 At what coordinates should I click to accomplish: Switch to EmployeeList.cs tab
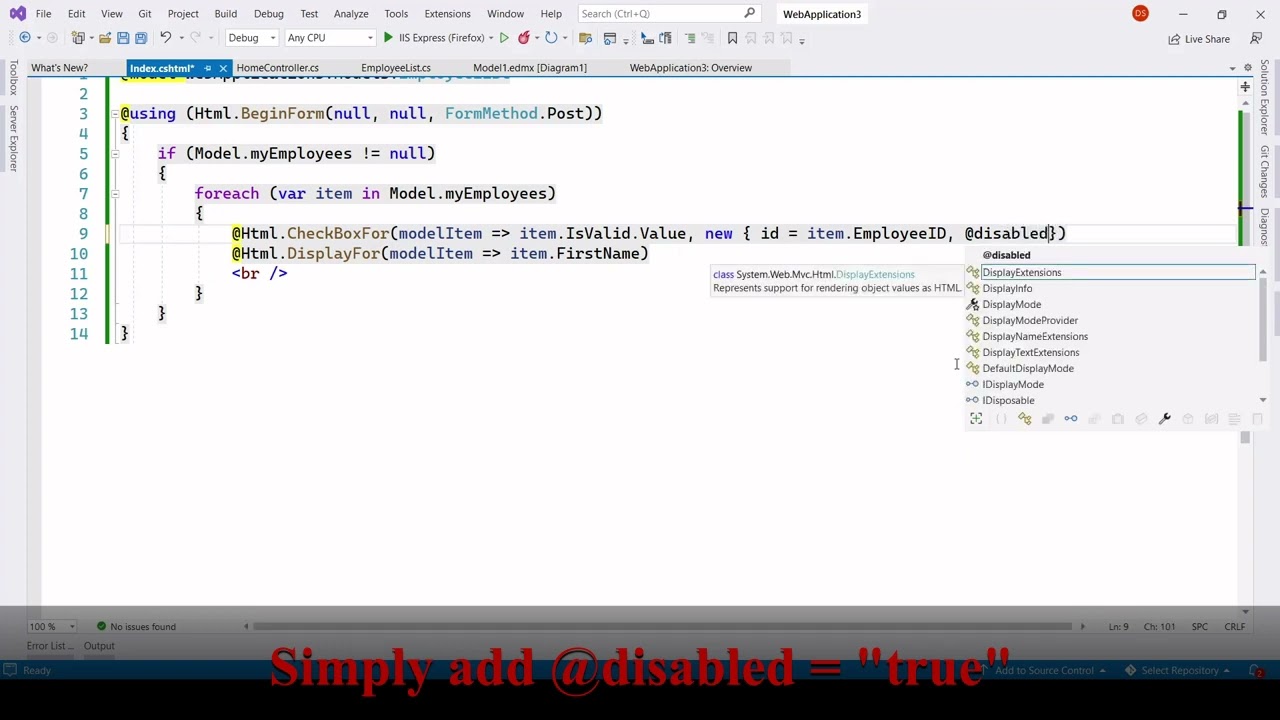(396, 68)
